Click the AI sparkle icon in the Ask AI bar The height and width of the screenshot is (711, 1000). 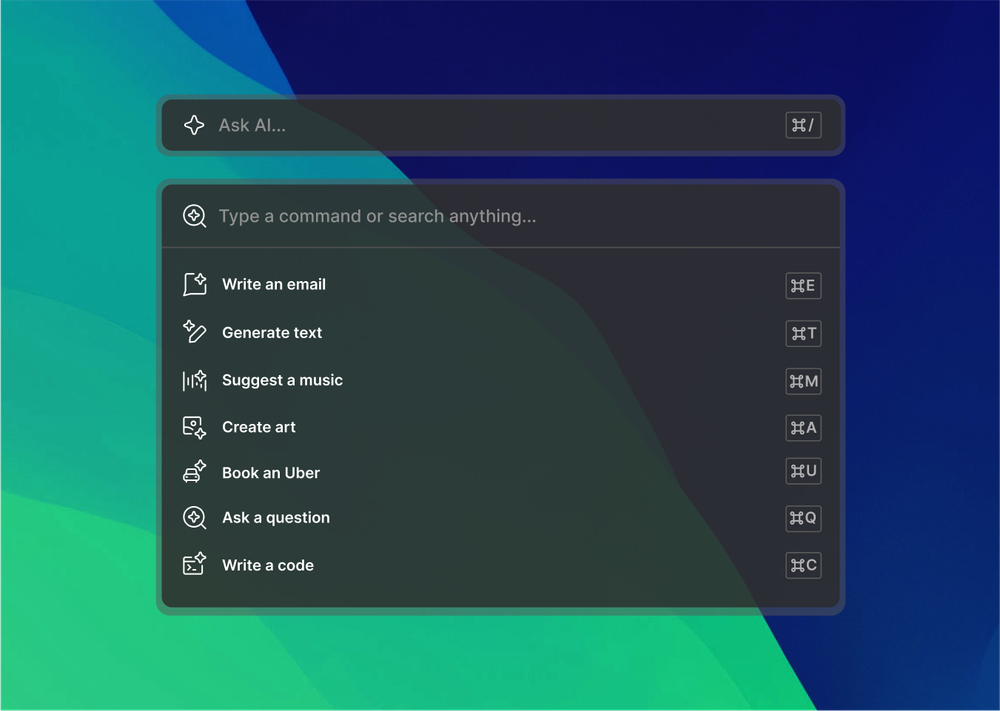point(193,125)
